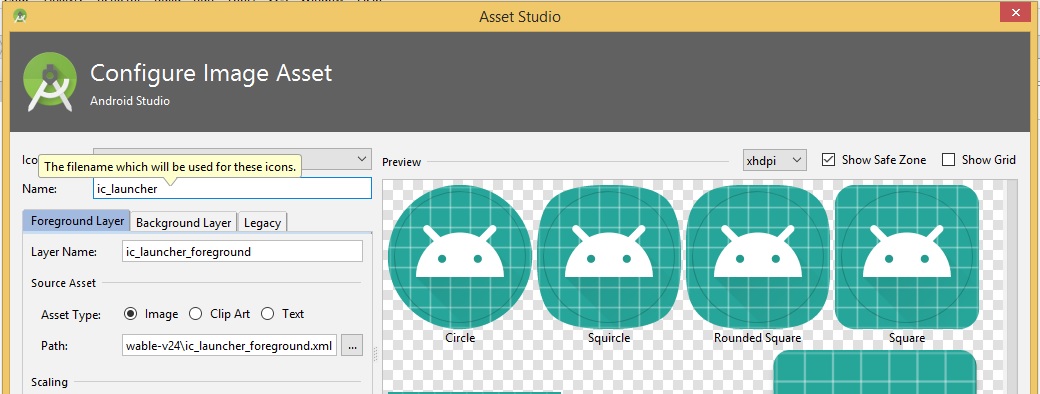
Task: Click the Preview label
Action: [x=401, y=162]
